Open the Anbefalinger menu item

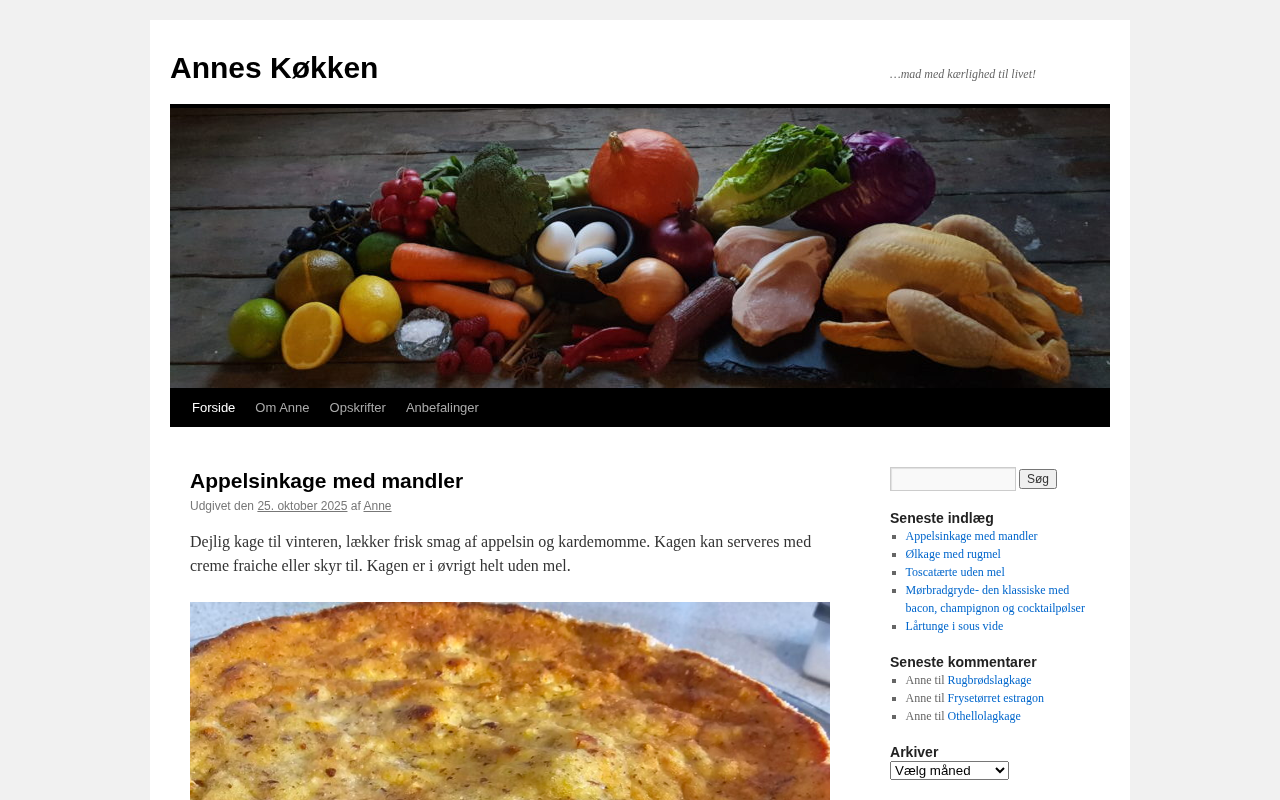point(442,408)
